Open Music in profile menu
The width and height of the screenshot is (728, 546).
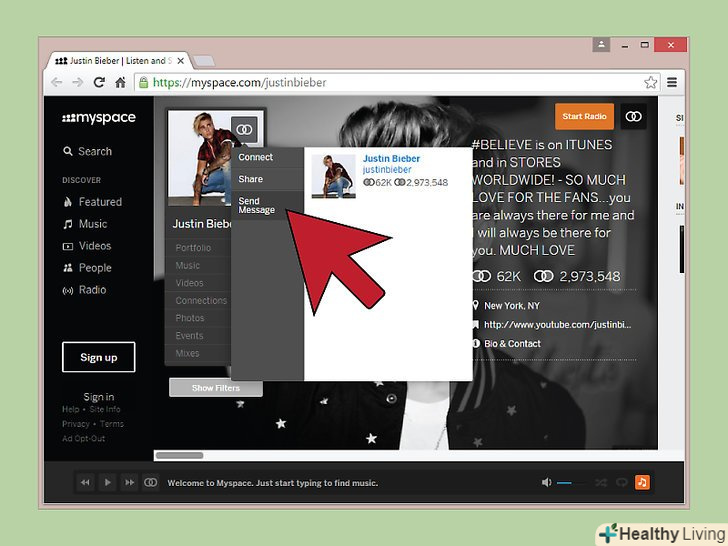pyautogui.click(x=188, y=266)
